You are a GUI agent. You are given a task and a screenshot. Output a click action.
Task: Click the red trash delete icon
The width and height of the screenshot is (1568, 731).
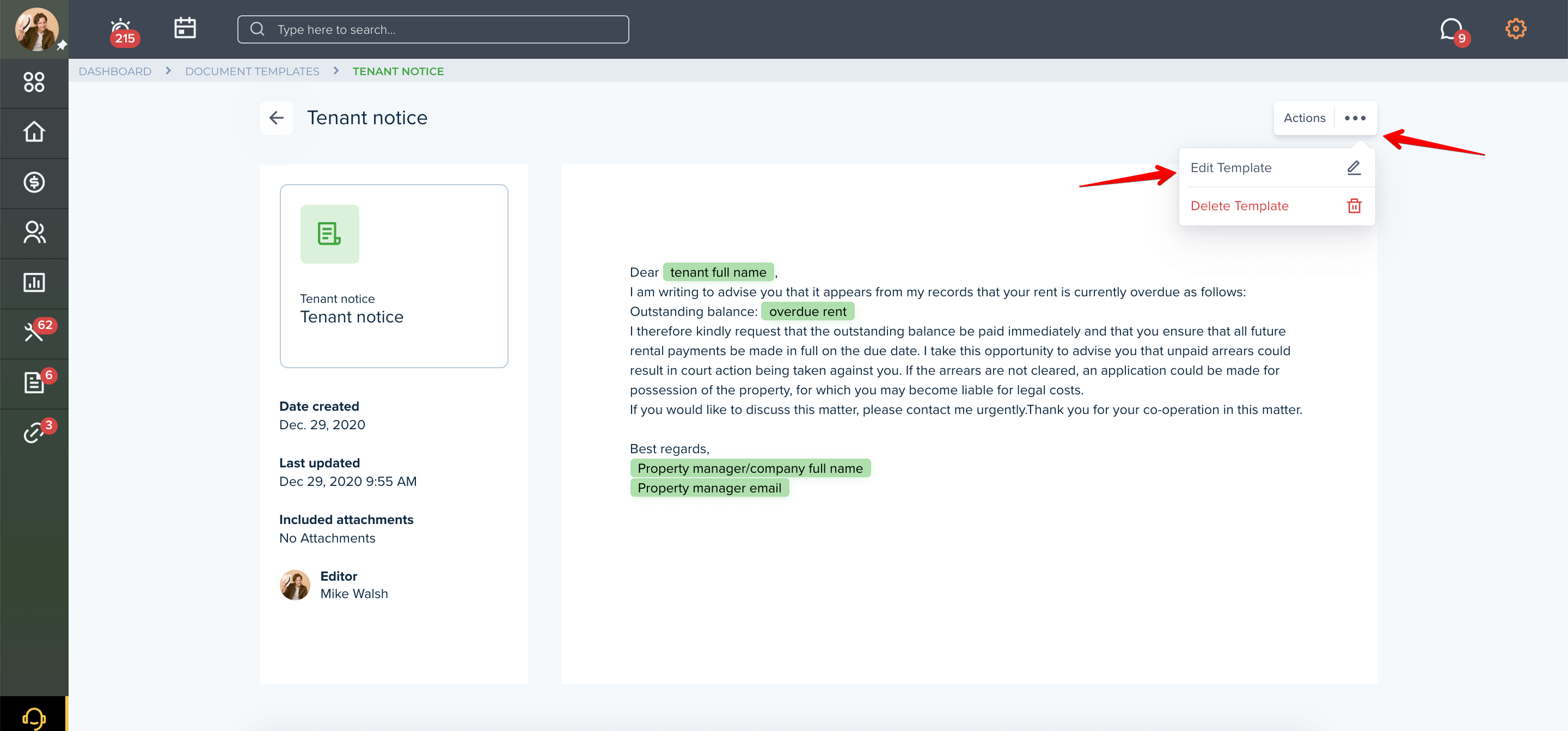[x=1353, y=206]
